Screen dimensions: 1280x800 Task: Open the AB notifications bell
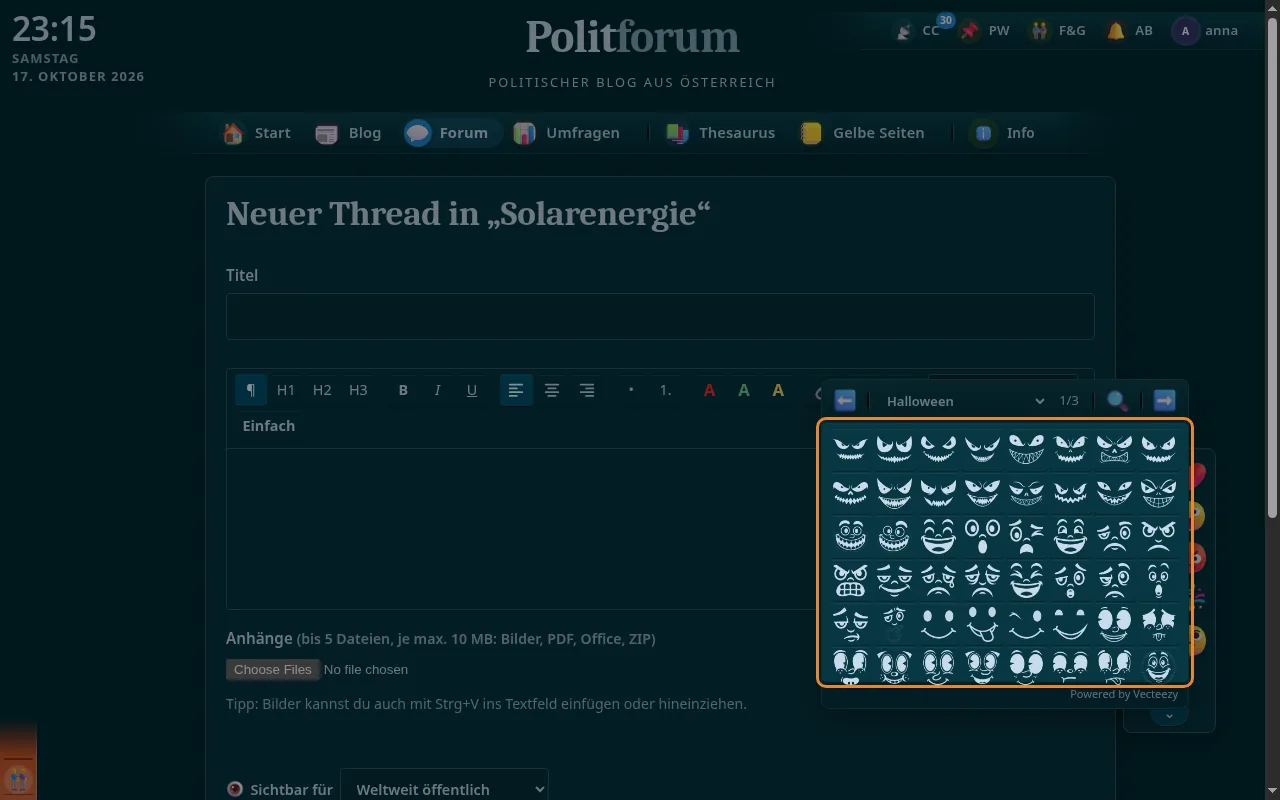pyautogui.click(x=1130, y=30)
